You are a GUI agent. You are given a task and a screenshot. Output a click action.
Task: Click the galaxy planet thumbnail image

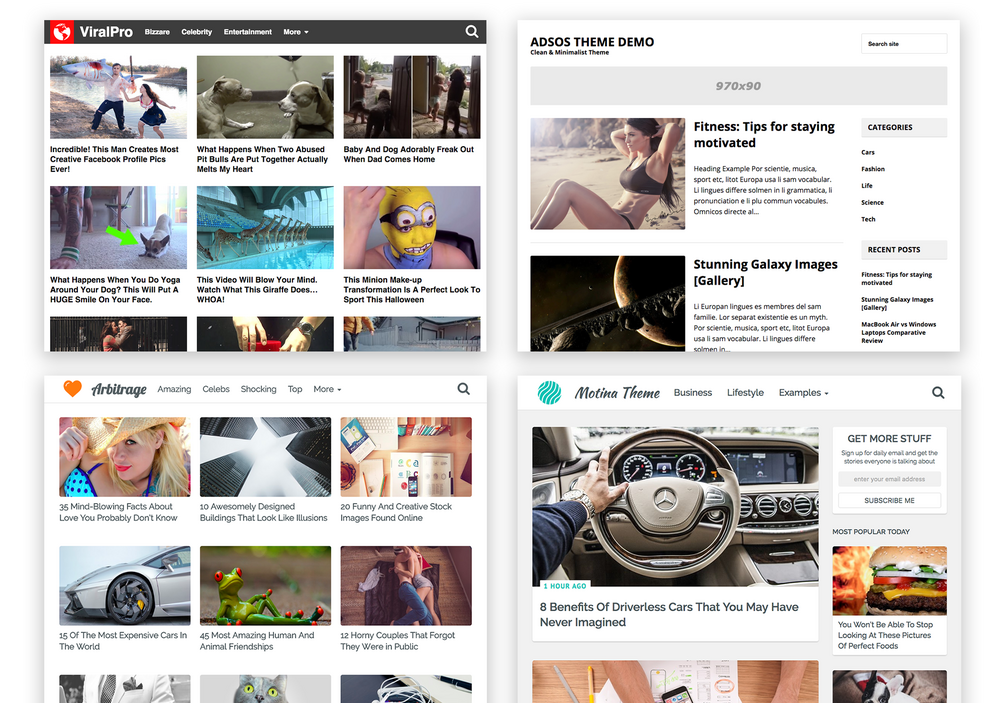608,303
